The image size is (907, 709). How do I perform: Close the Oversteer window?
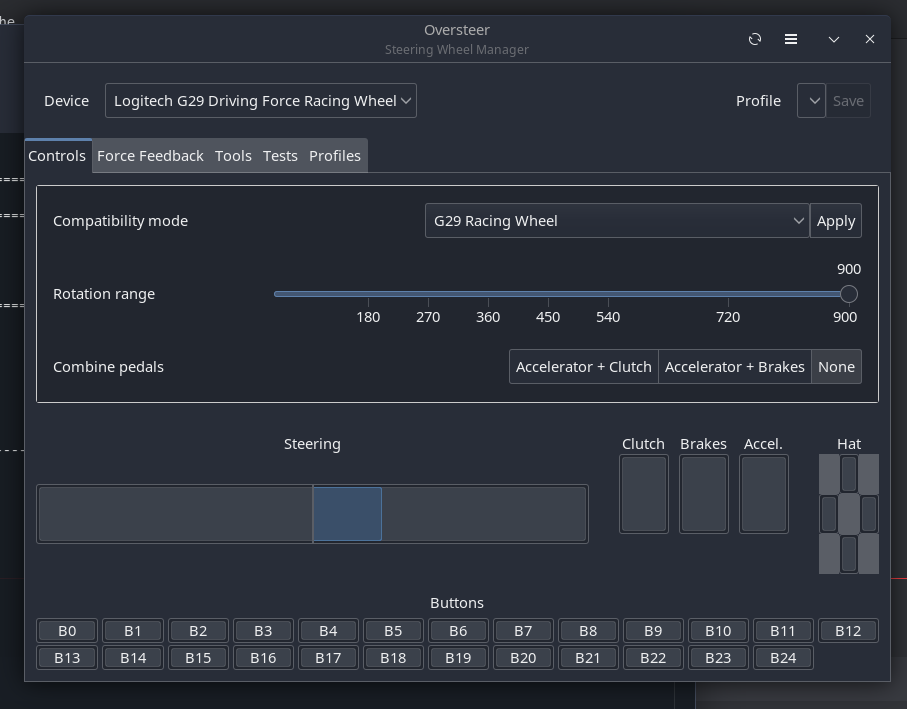click(x=870, y=39)
